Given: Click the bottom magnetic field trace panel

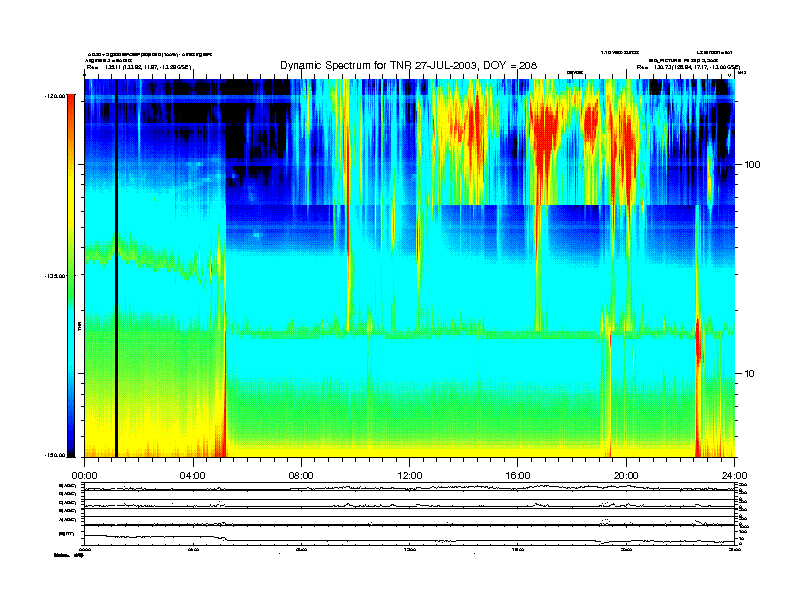Looking at the screenshot, I should point(410,536).
